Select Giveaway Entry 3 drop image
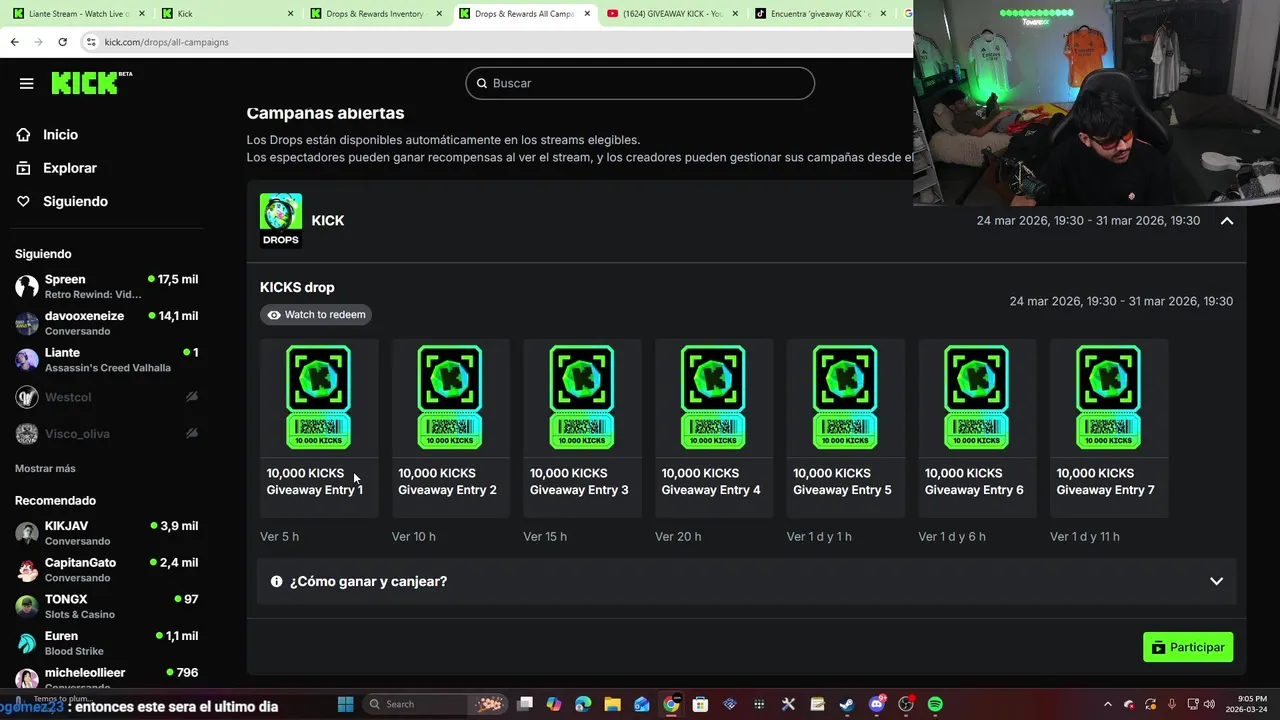Image resolution: width=1280 pixels, height=720 pixels. (582, 397)
